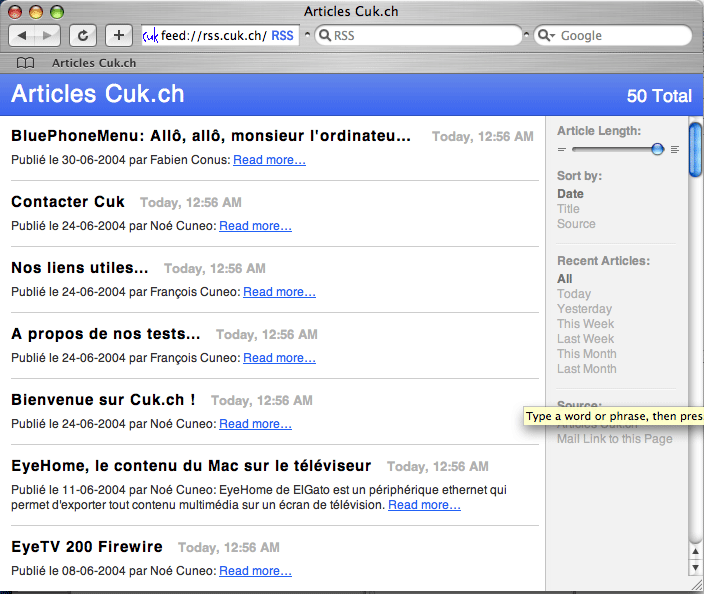Click the blue RSS badge in address field

tap(282, 35)
